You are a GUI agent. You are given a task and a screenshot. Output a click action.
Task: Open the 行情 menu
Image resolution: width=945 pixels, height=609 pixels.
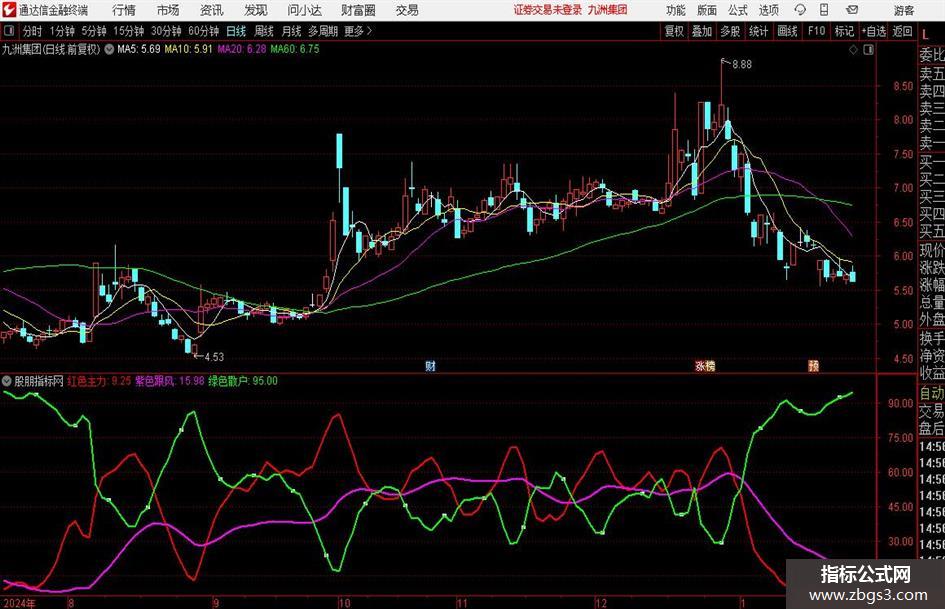tap(124, 10)
